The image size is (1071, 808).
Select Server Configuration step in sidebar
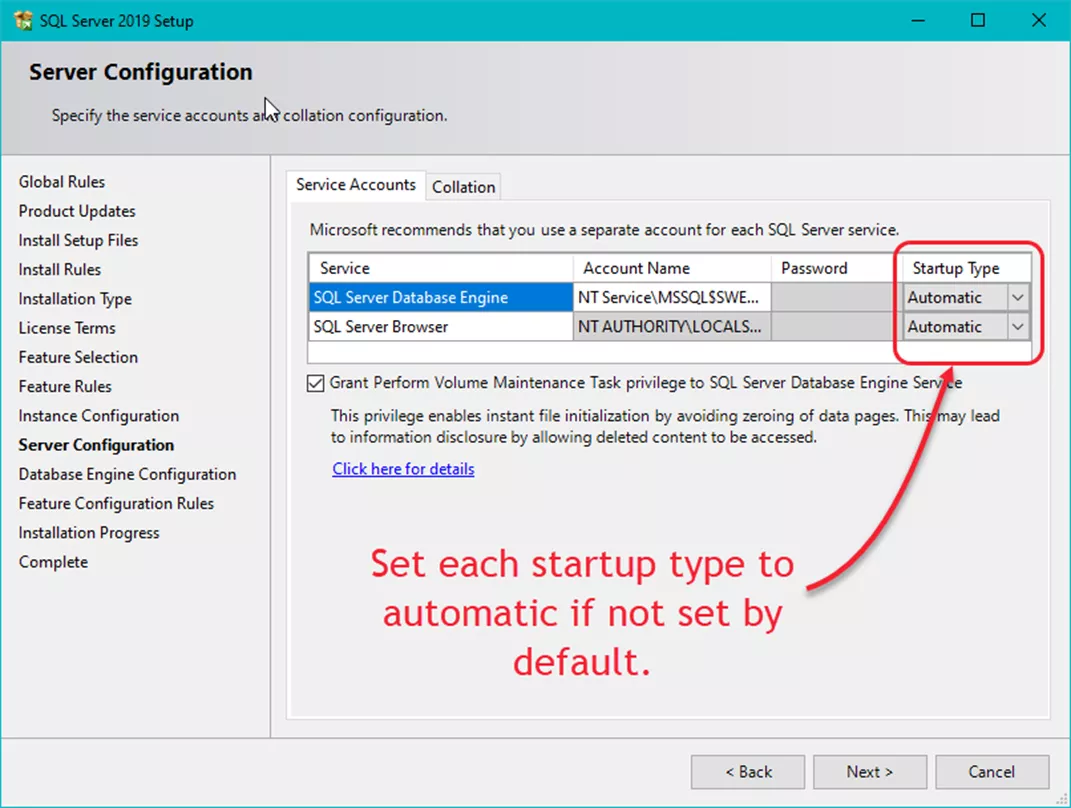(x=96, y=445)
